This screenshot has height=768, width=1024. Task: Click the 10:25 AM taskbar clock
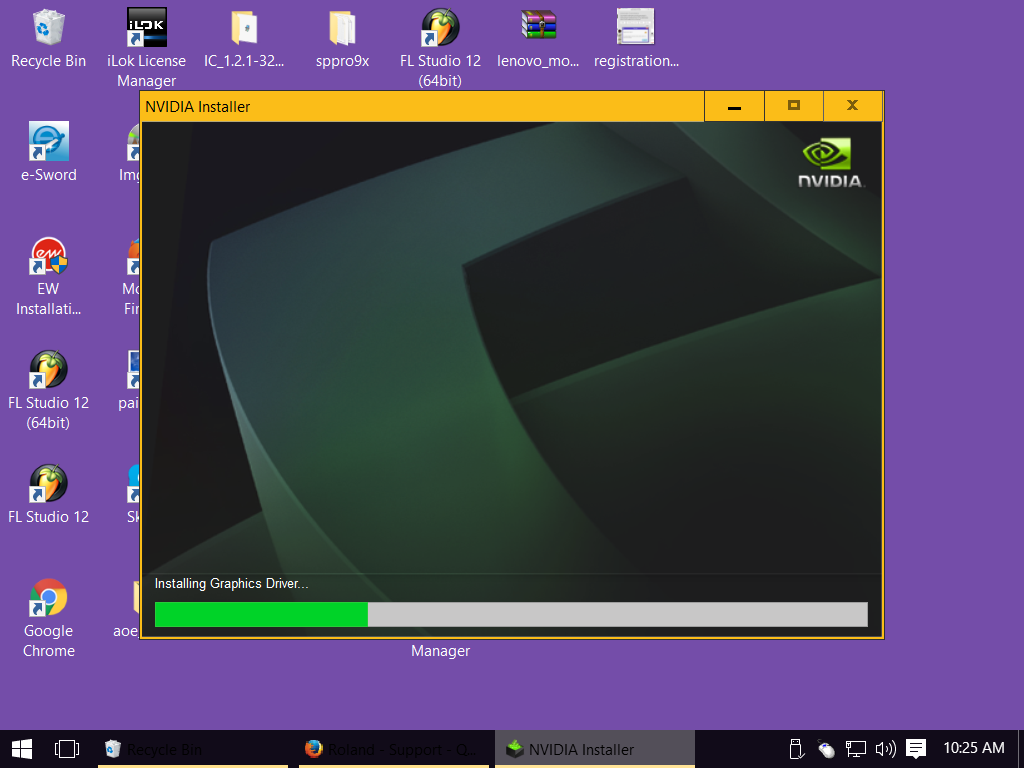tap(974, 748)
